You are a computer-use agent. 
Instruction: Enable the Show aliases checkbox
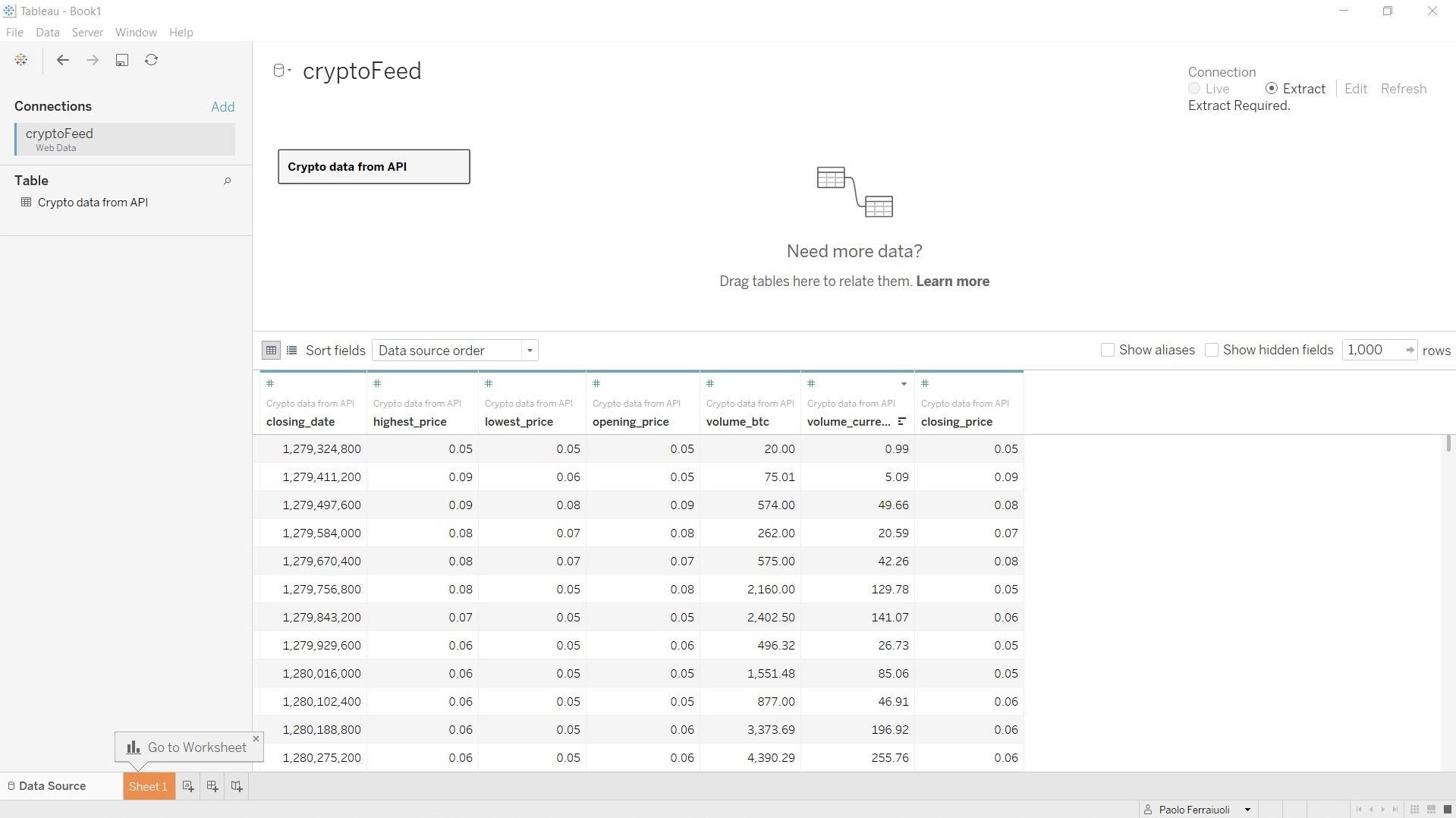1108,350
